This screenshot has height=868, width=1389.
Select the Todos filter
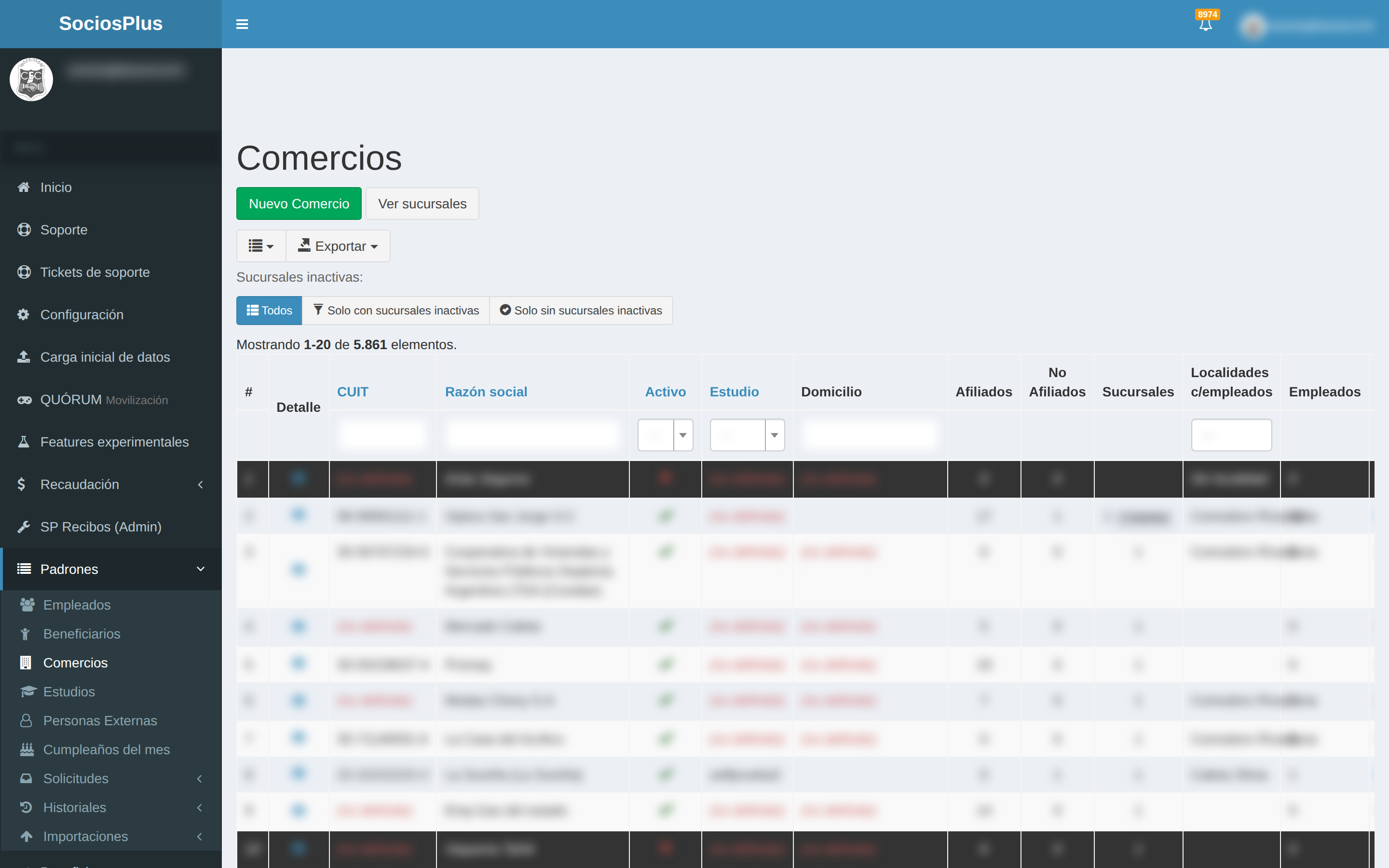(x=269, y=311)
